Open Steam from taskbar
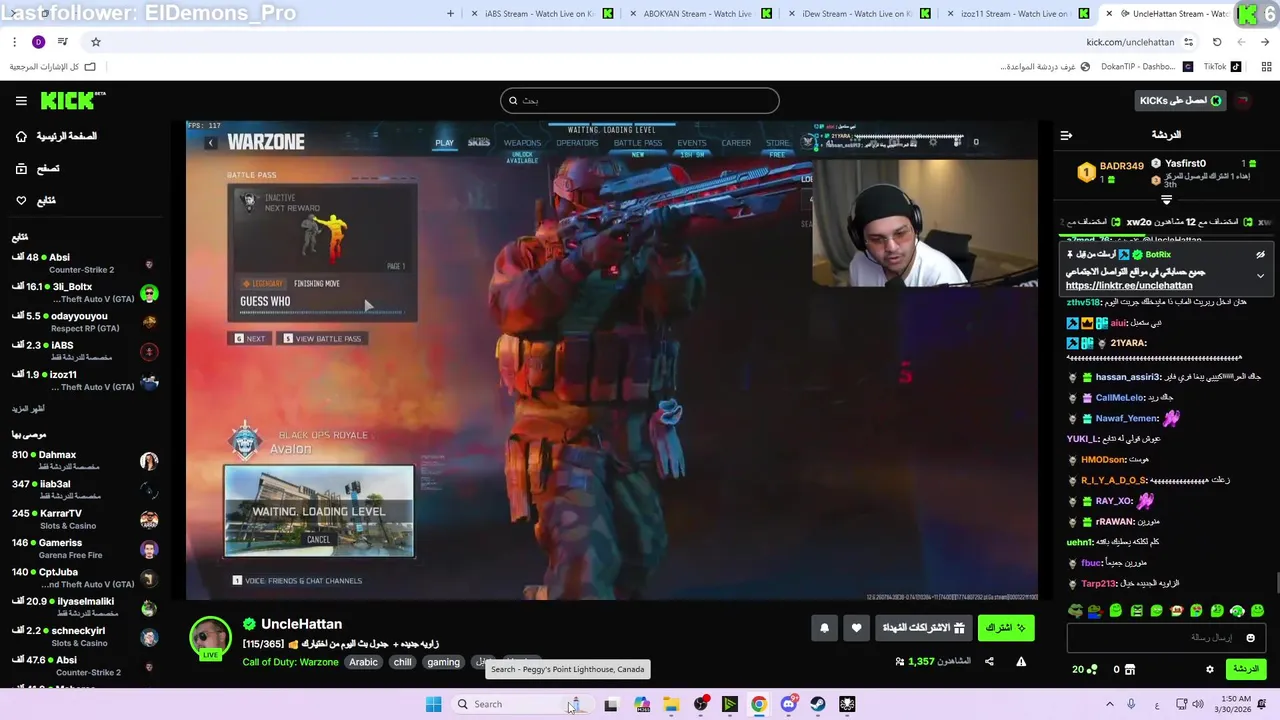Screen dimensions: 1280x720 click(x=818, y=704)
